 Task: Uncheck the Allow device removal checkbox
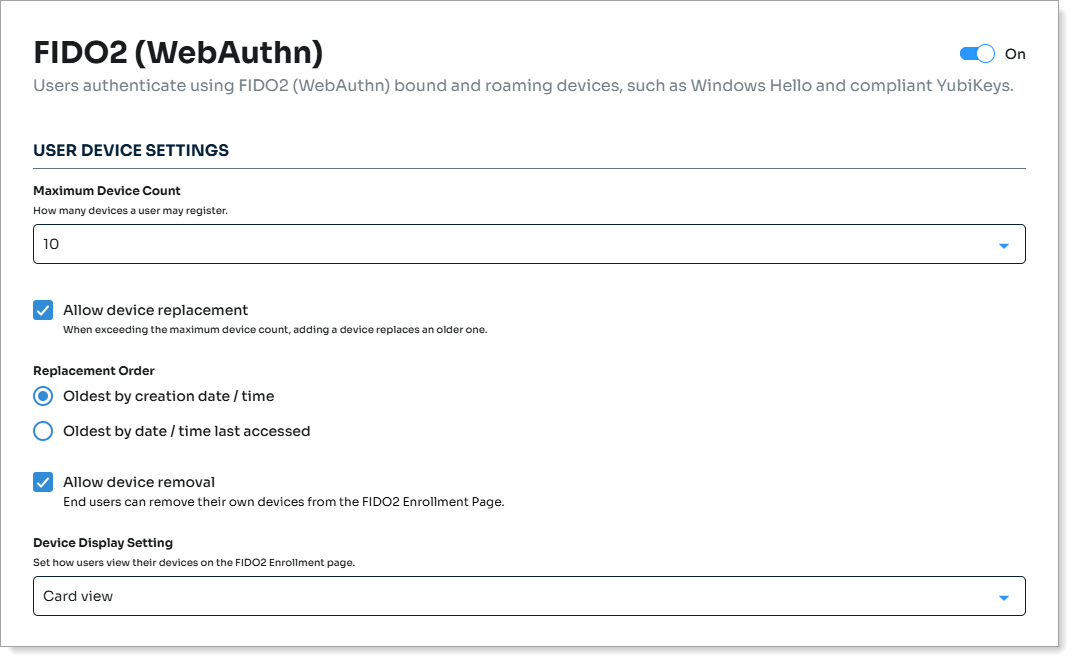pyautogui.click(x=43, y=482)
